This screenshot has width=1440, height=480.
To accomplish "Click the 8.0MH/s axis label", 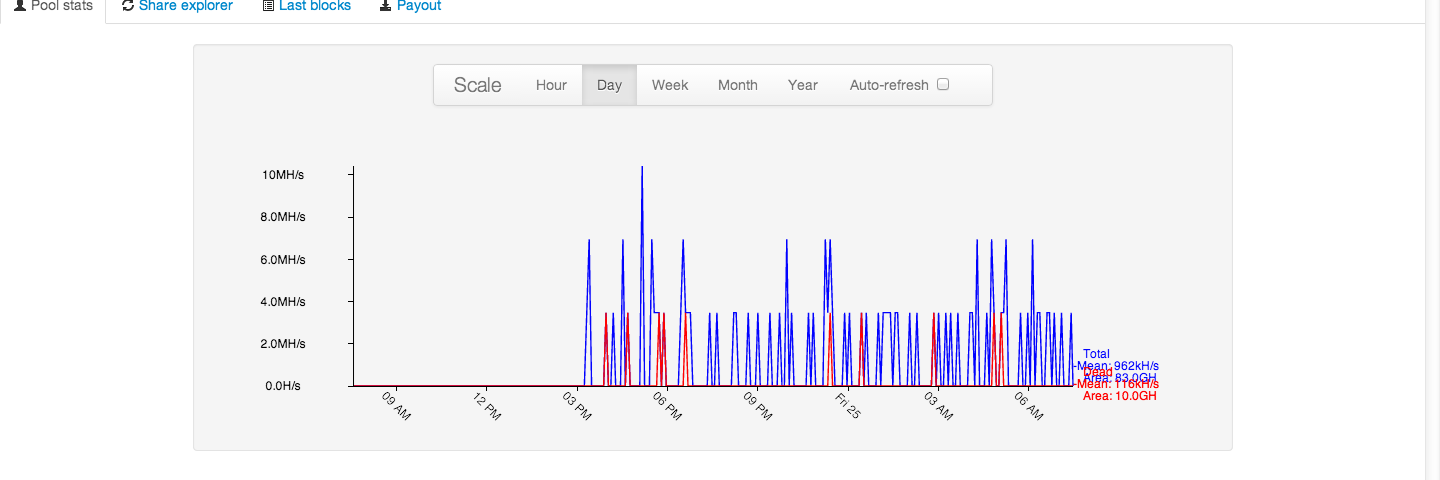I will click(x=283, y=217).
